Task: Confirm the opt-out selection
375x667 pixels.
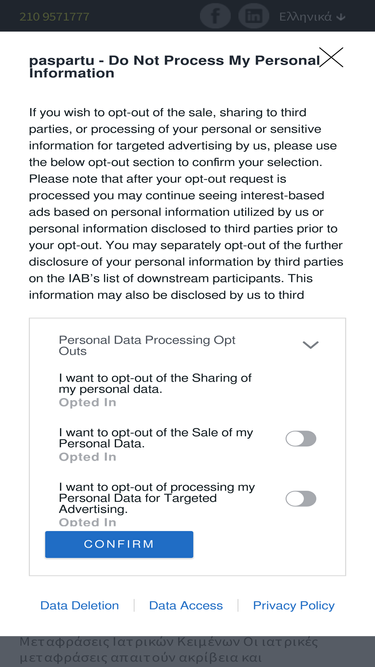Action: tap(119, 544)
